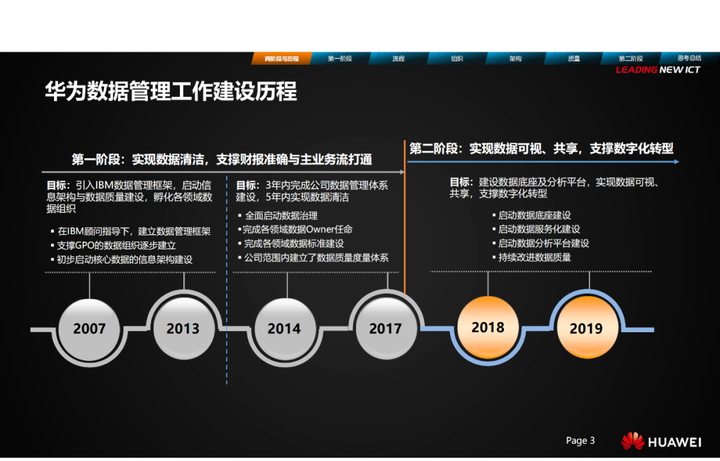The image size is (720, 461).
Task: Click the 第二阶段 phase heading text
Action: click(x=541, y=148)
